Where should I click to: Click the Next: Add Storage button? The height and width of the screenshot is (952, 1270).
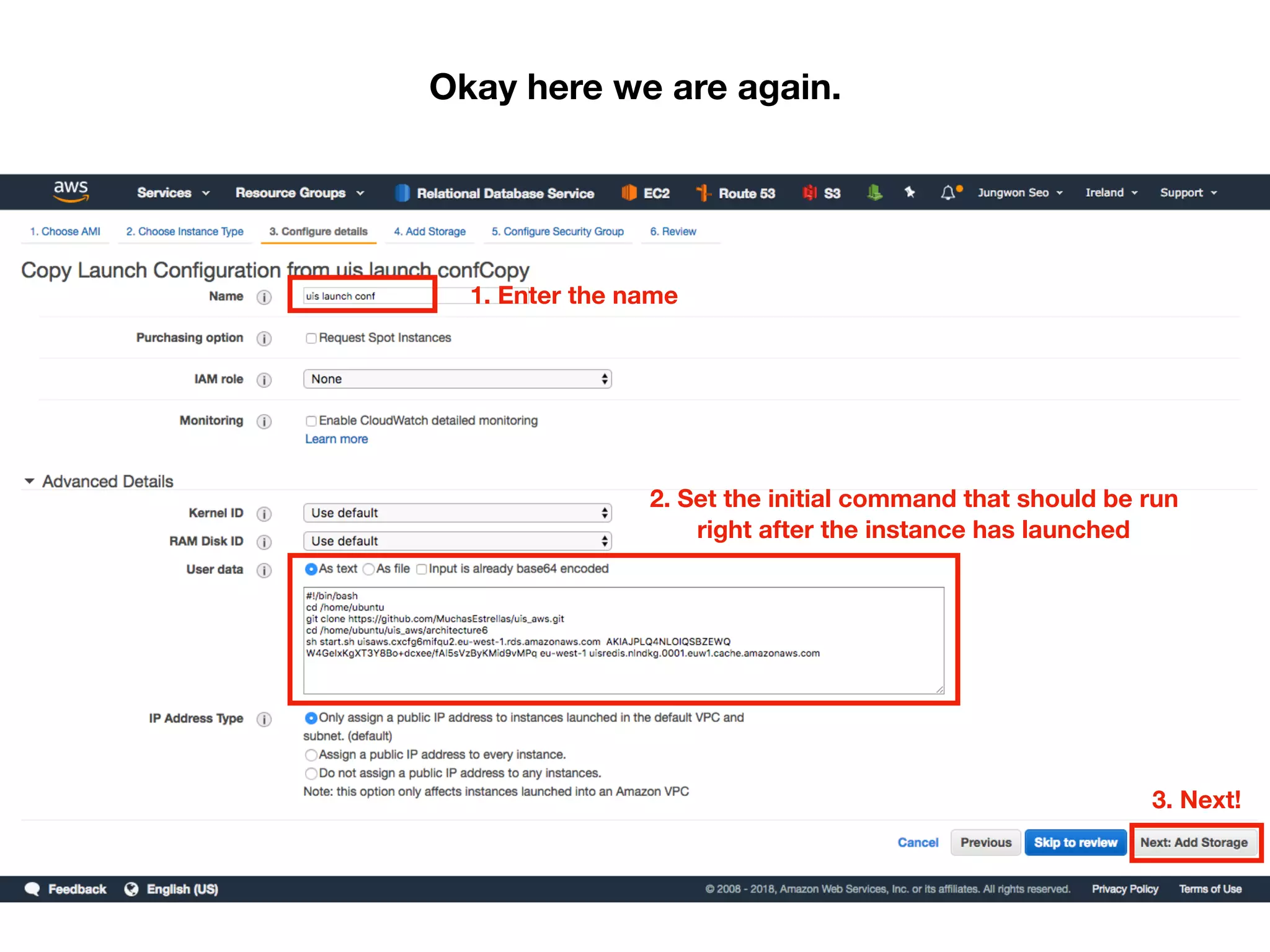click(x=1194, y=843)
